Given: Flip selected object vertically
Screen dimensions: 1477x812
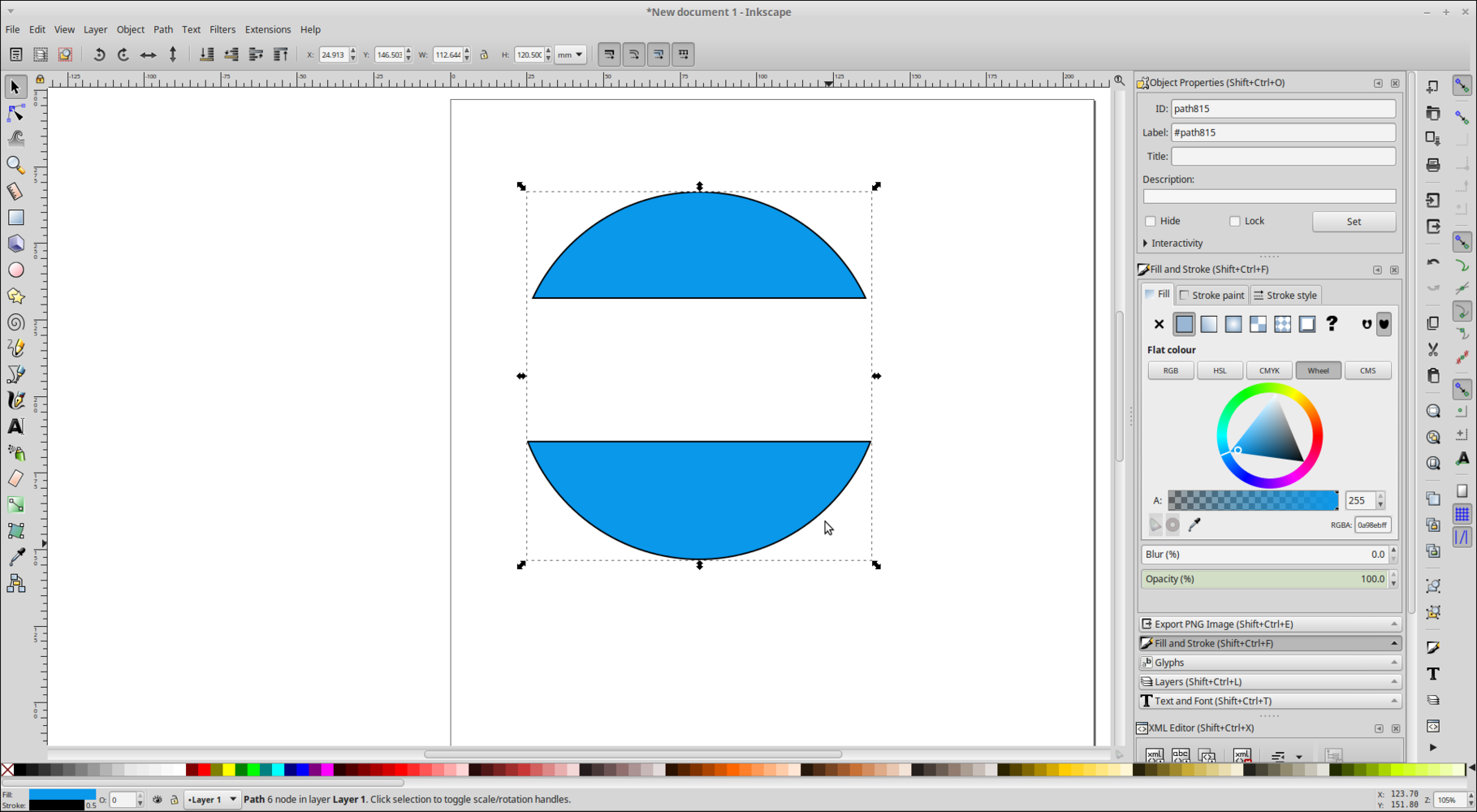Looking at the screenshot, I should pos(173,54).
